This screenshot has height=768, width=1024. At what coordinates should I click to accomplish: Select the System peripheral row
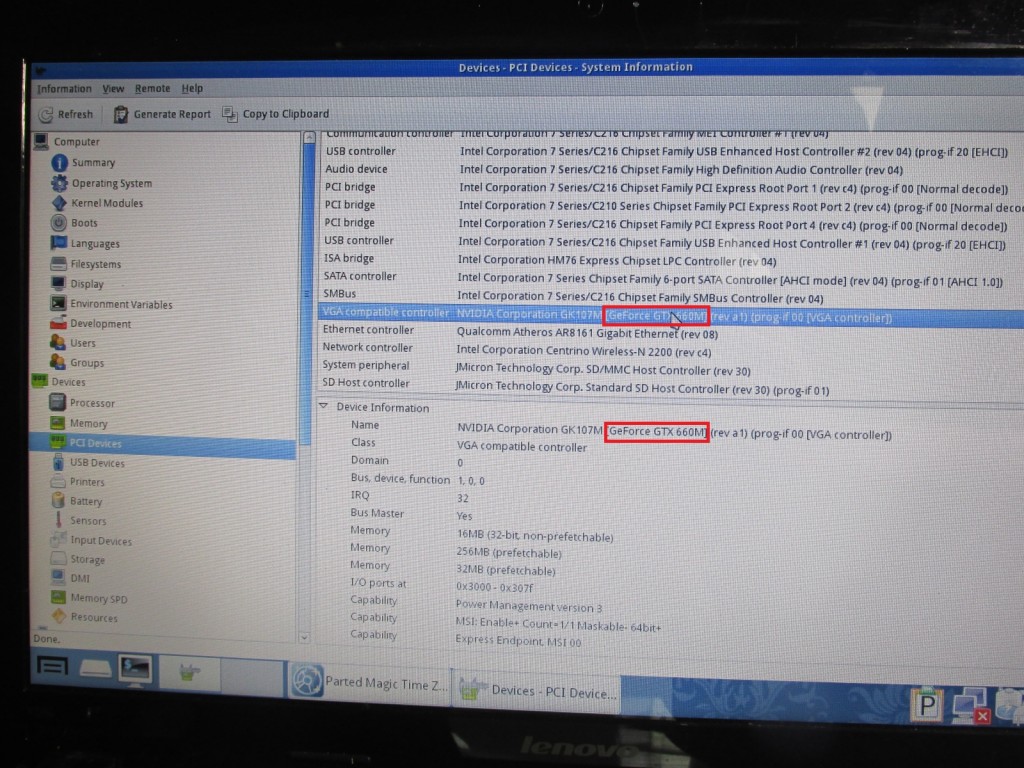point(669,368)
